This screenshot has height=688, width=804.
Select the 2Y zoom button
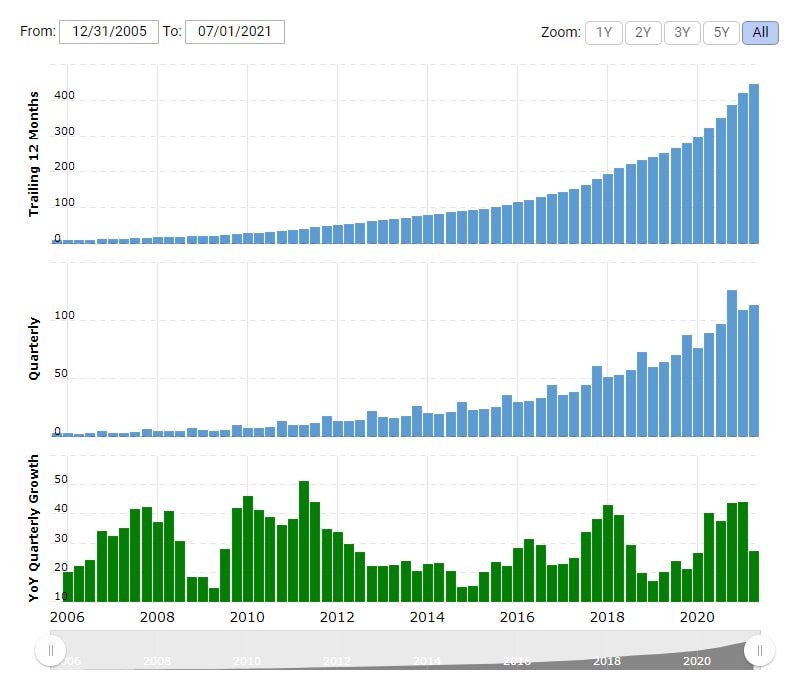coord(643,32)
